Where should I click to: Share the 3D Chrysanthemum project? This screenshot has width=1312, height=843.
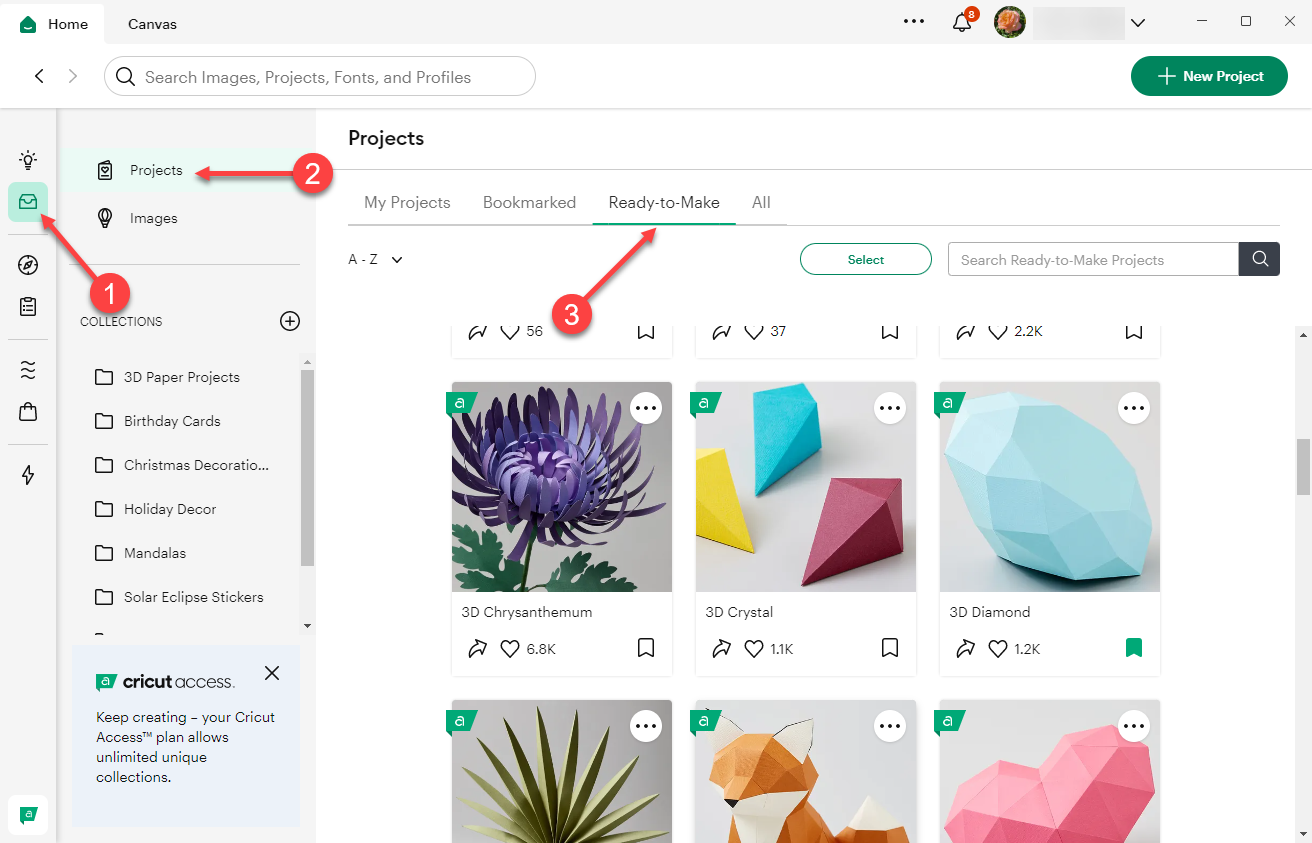(477, 649)
